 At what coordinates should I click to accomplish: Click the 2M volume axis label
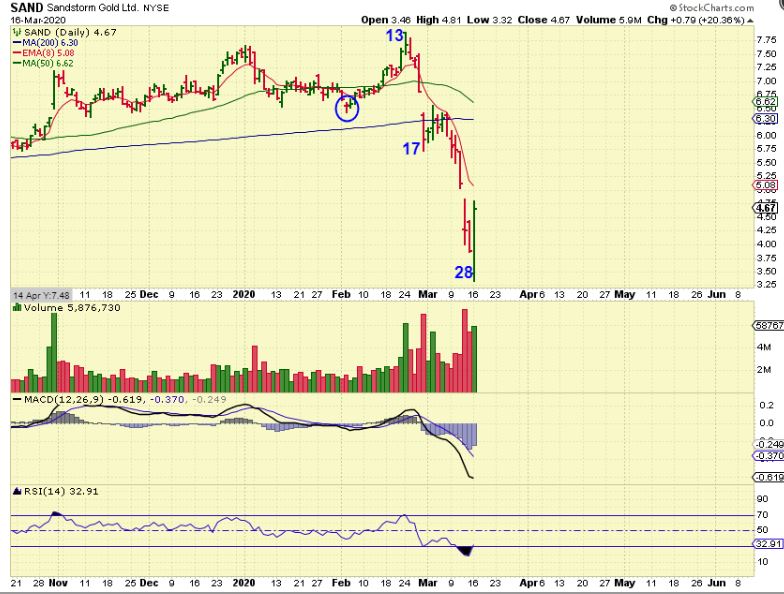(x=764, y=370)
